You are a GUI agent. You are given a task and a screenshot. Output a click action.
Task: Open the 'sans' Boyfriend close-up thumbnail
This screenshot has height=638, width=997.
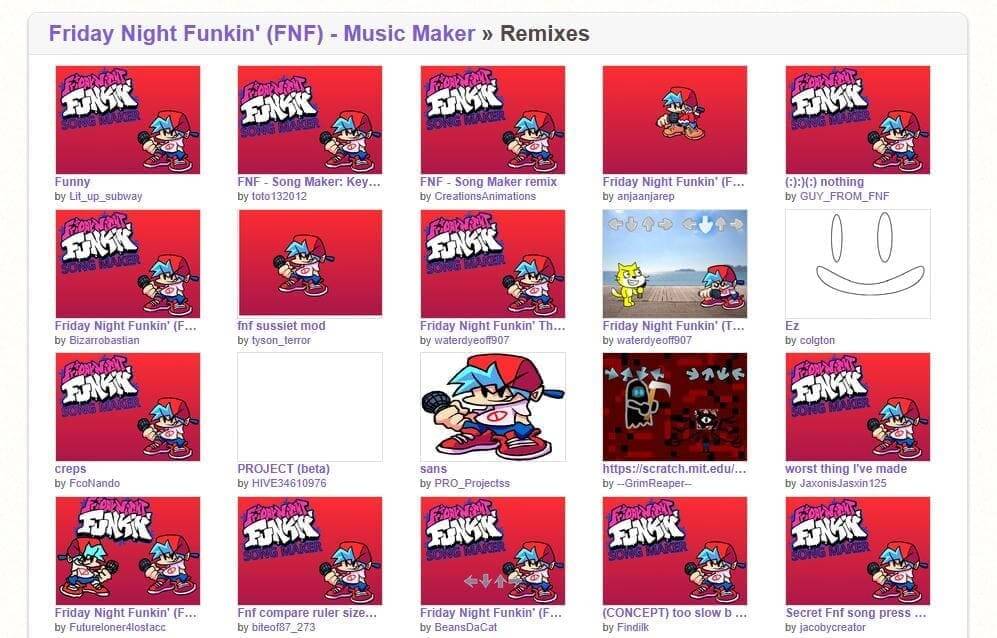pyautogui.click(x=493, y=407)
